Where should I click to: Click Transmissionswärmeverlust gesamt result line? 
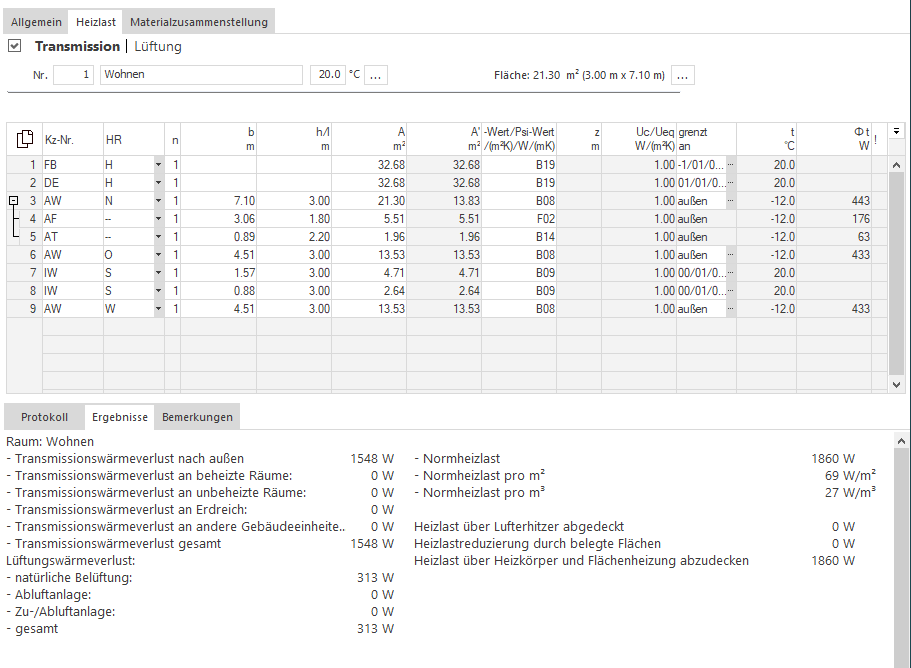[200, 544]
